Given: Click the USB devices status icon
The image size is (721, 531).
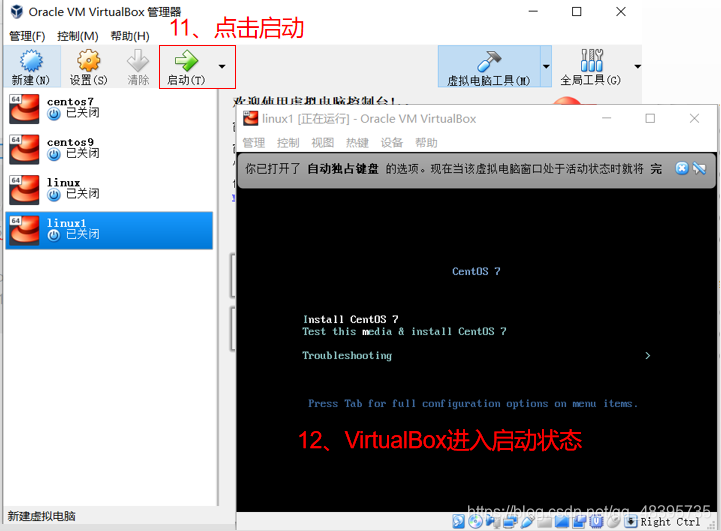Looking at the screenshot, I should [527, 521].
